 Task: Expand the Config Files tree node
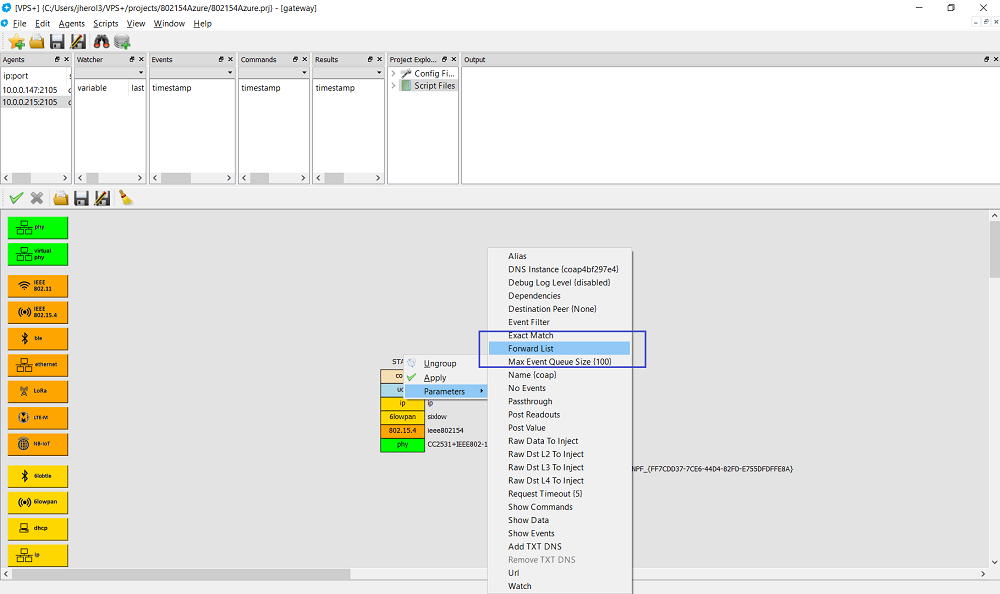click(394, 74)
